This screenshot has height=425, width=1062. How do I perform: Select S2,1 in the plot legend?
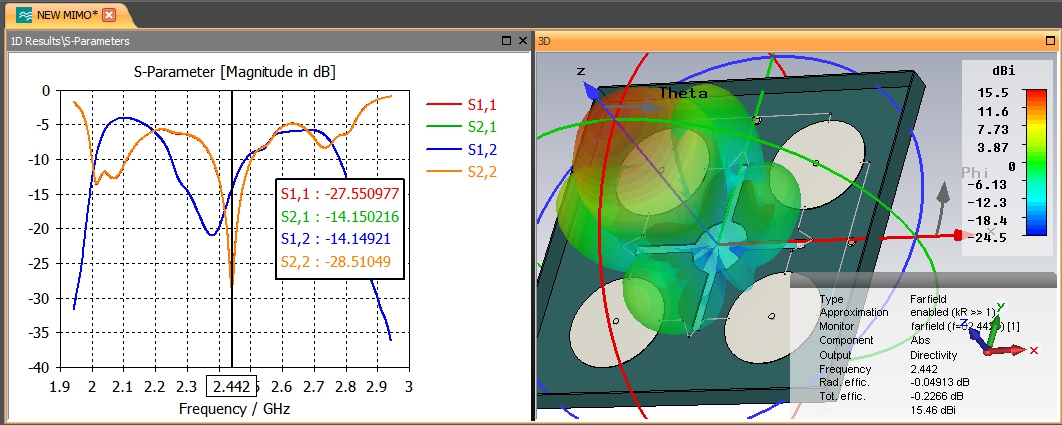pyautogui.click(x=482, y=127)
